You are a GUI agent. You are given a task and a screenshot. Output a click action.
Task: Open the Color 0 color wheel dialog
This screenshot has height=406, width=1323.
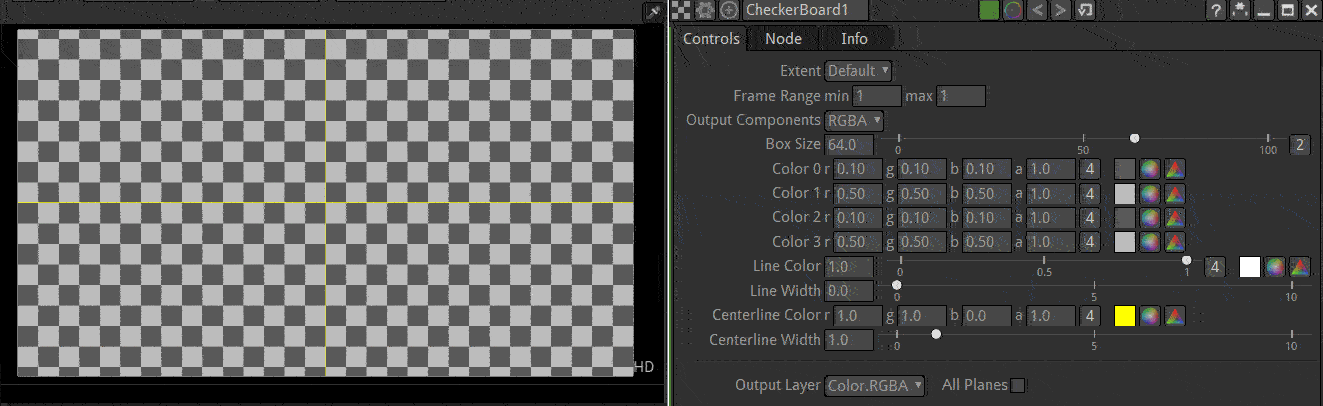1150,169
